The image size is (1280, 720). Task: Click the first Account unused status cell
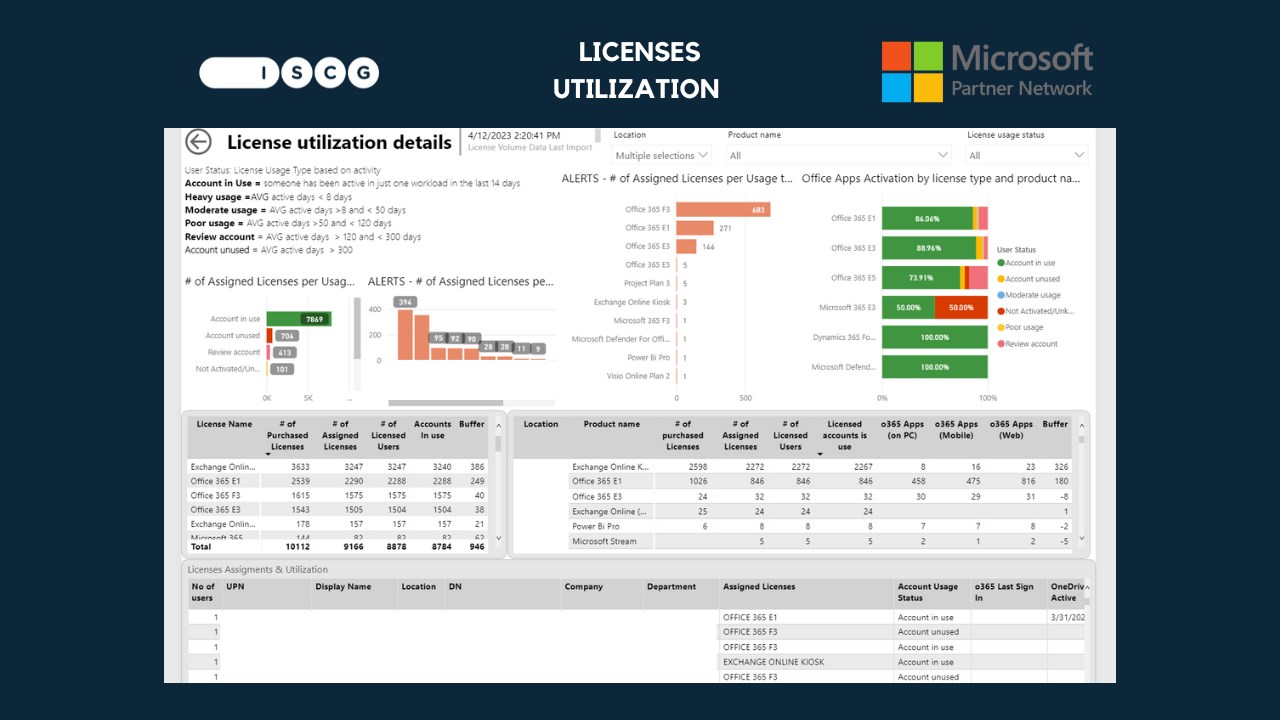(x=928, y=632)
